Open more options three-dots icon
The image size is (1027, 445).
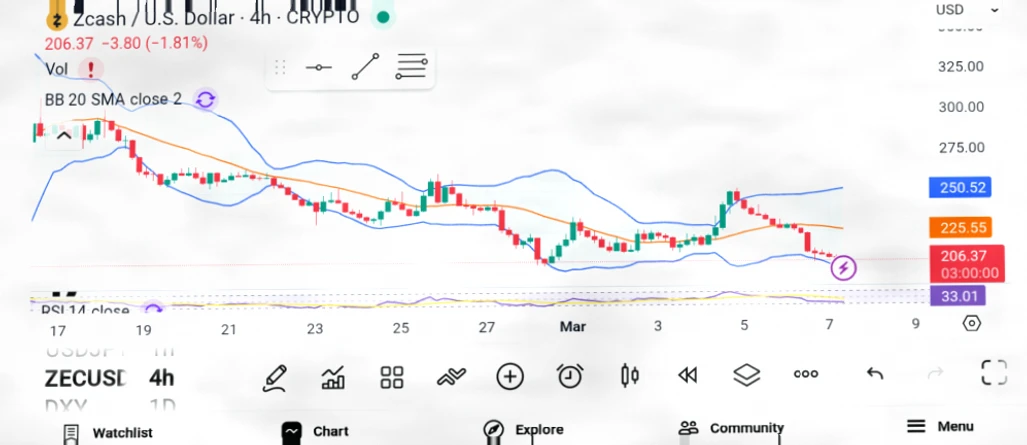[806, 374]
